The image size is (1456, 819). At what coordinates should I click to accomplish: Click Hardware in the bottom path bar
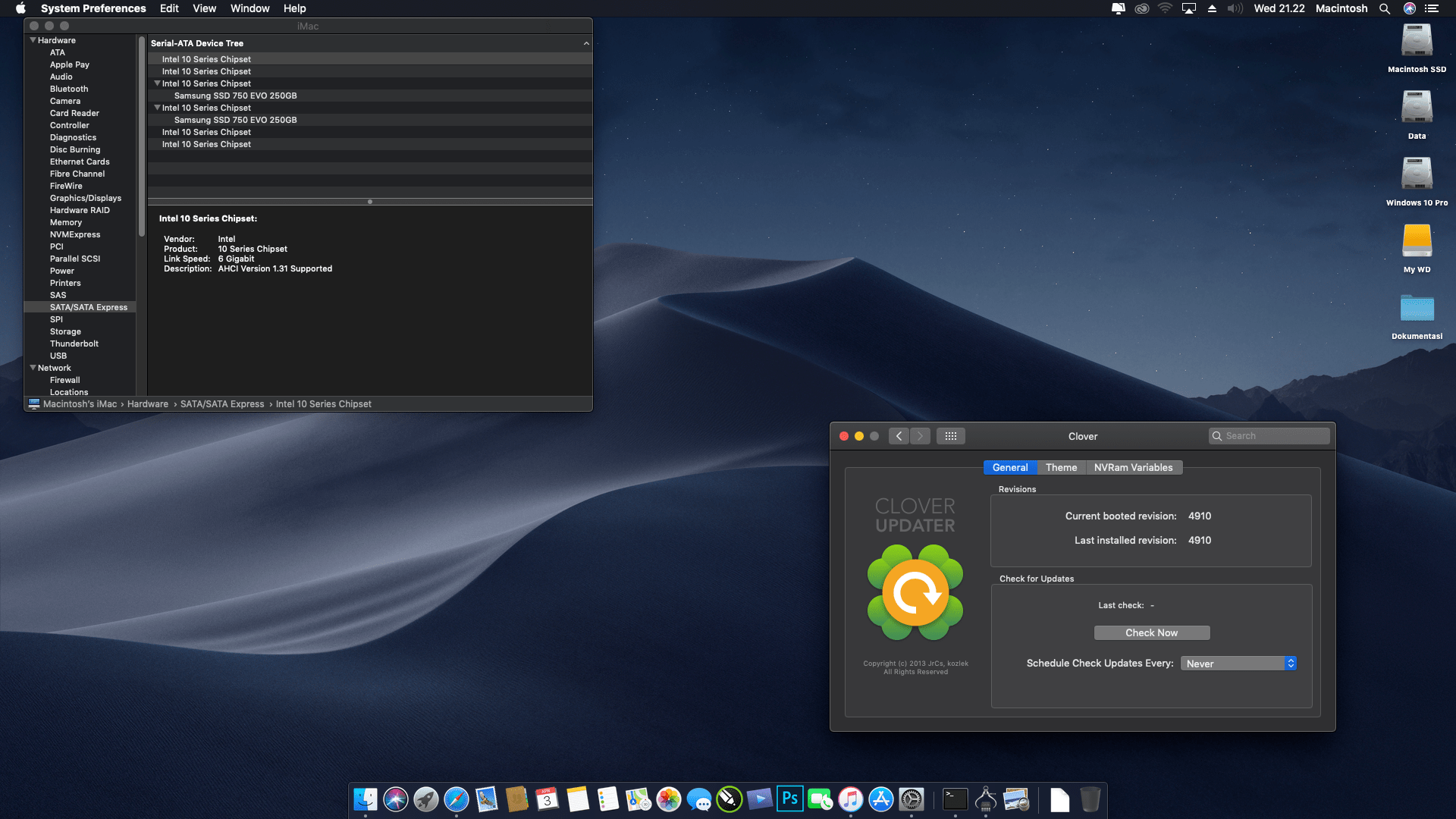148,404
